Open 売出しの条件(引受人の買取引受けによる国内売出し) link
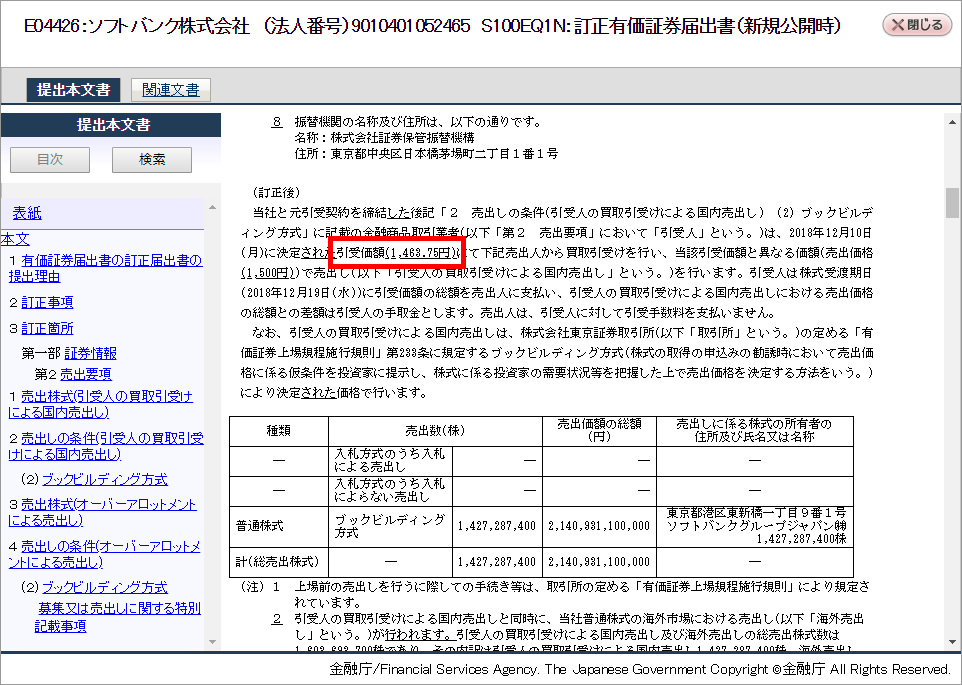962x685 pixels. pyautogui.click(x=106, y=446)
